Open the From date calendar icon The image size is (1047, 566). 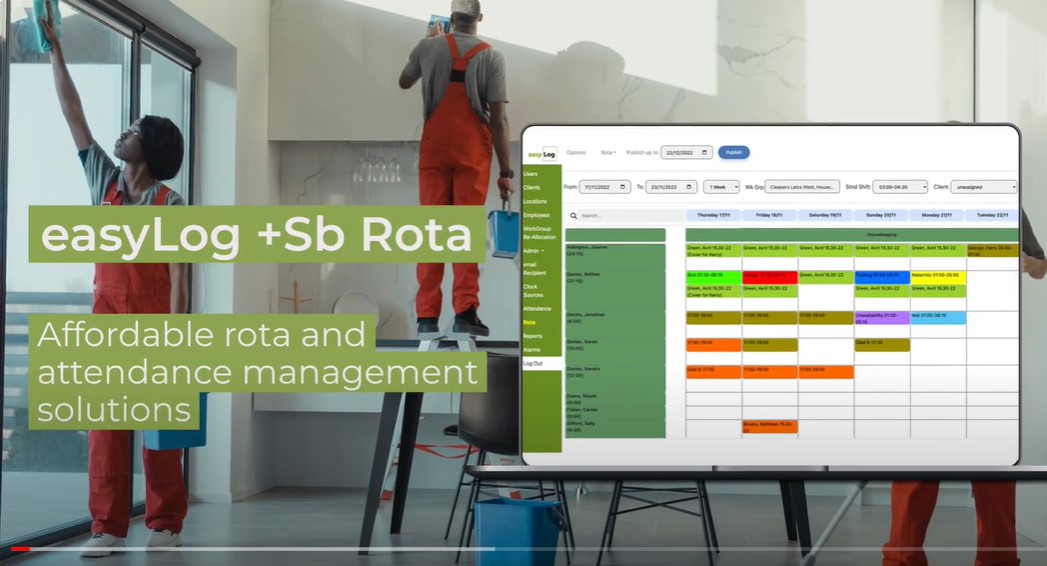(622, 187)
